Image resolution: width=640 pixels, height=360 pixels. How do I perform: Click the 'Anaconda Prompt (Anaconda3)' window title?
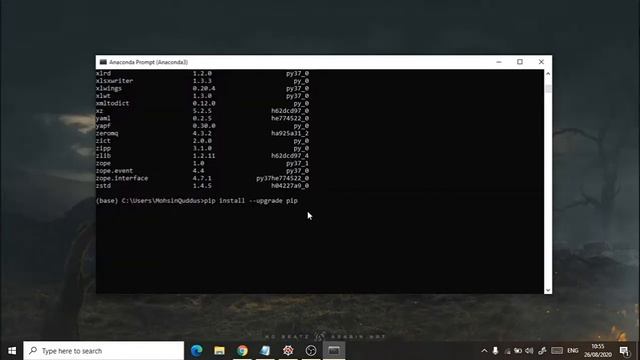[x=149, y=62]
